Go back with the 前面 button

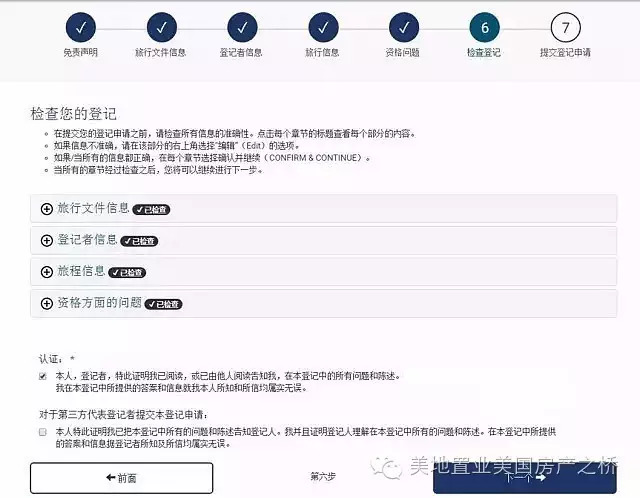pyautogui.click(x=122, y=478)
